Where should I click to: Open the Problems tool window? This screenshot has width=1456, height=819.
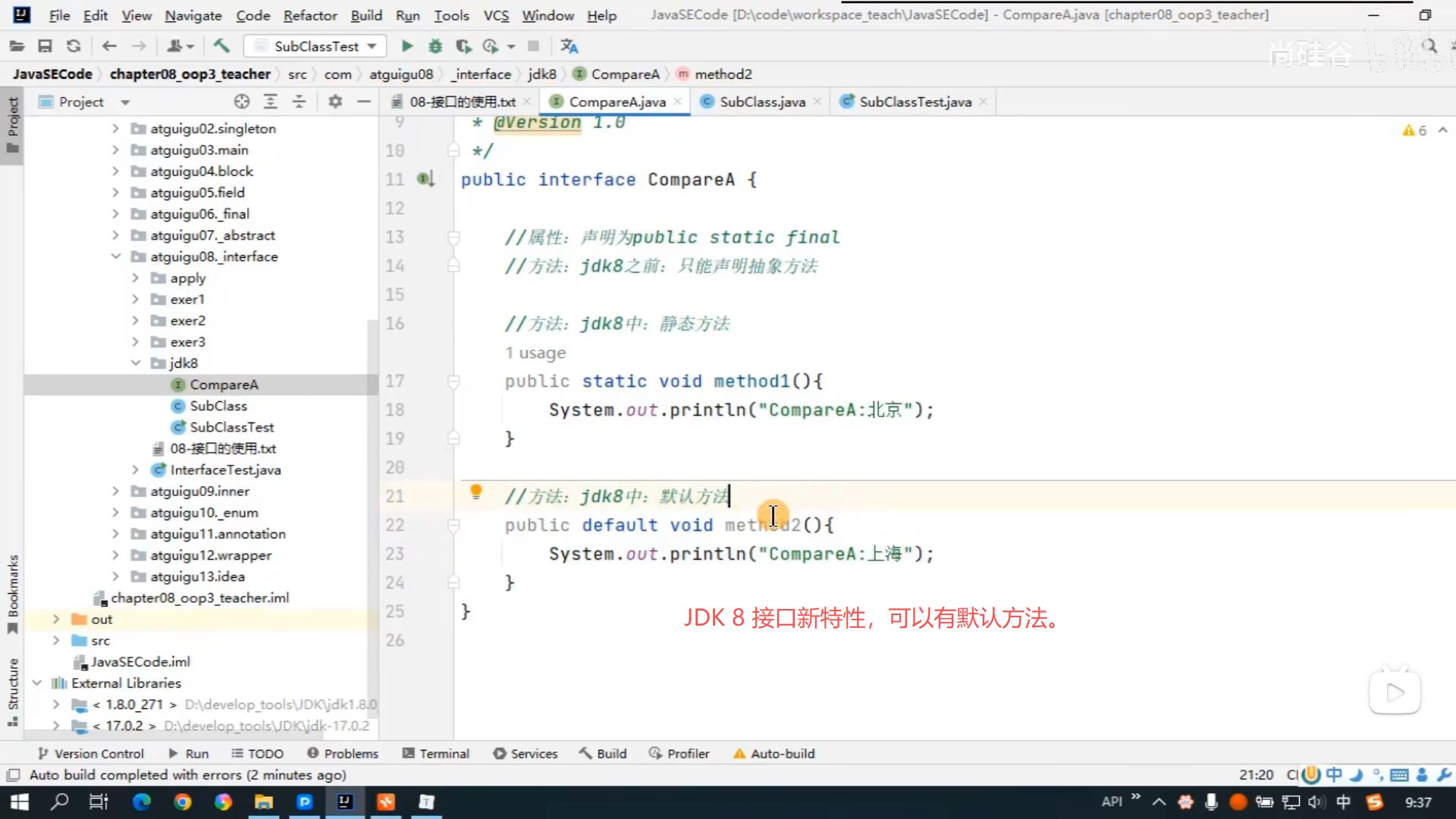click(343, 754)
